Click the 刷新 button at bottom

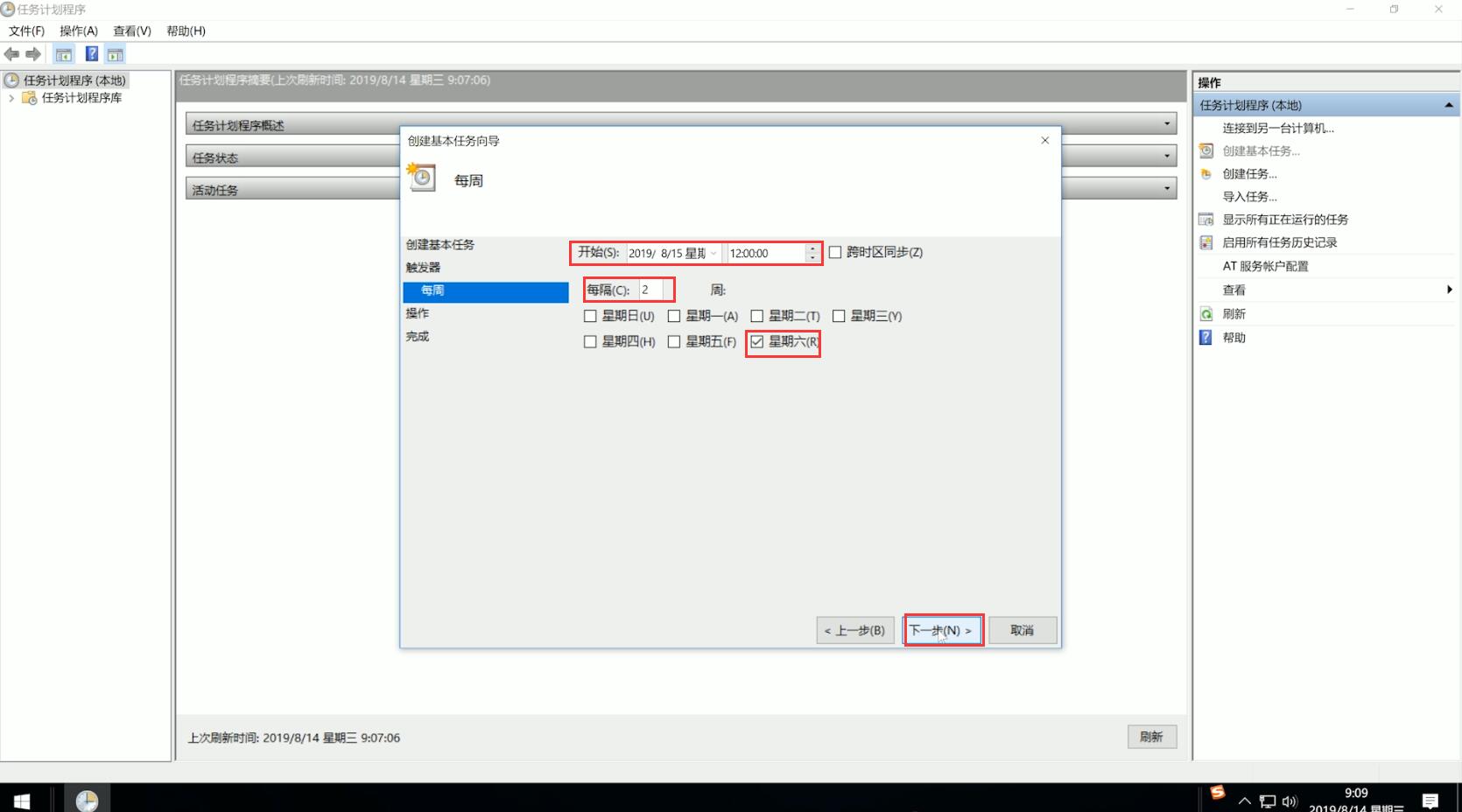tap(1152, 737)
